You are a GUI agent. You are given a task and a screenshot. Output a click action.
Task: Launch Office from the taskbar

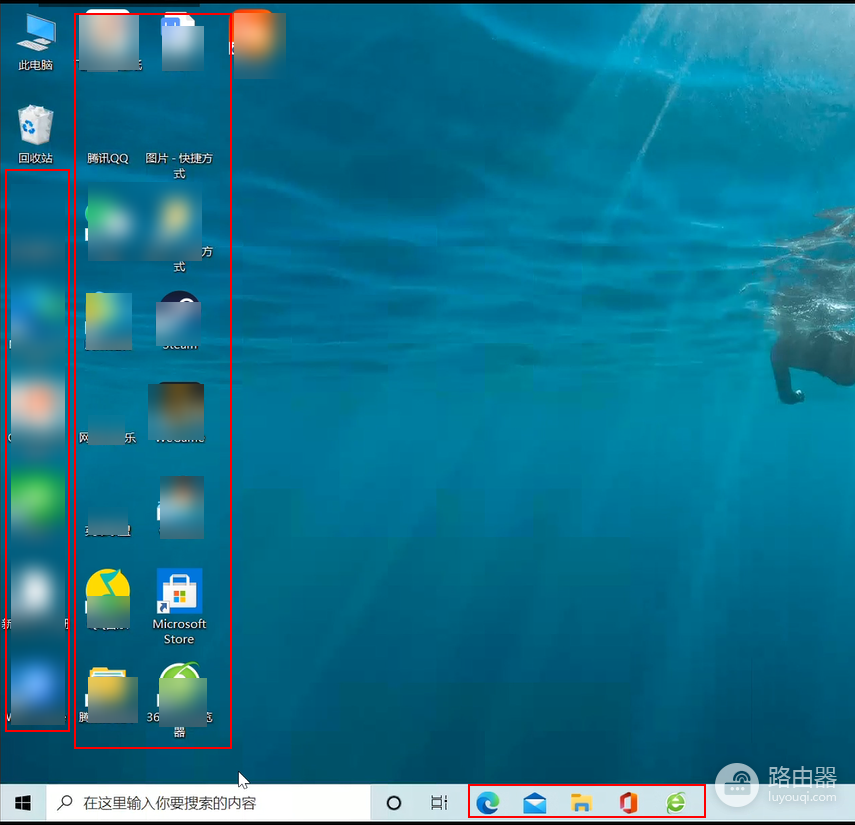pyautogui.click(x=628, y=803)
